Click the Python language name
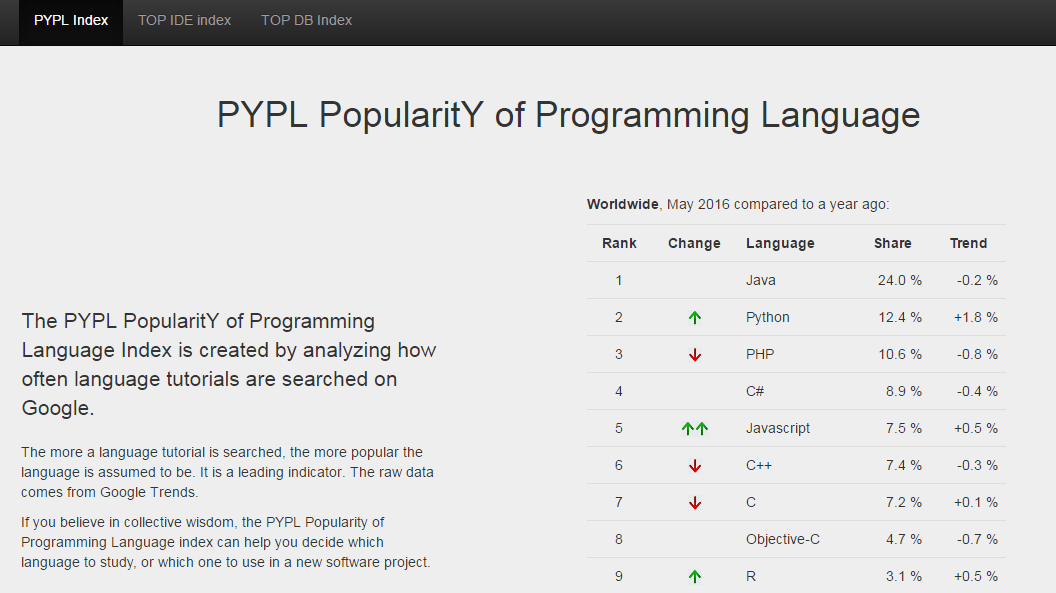1056x593 pixels. 767,317
